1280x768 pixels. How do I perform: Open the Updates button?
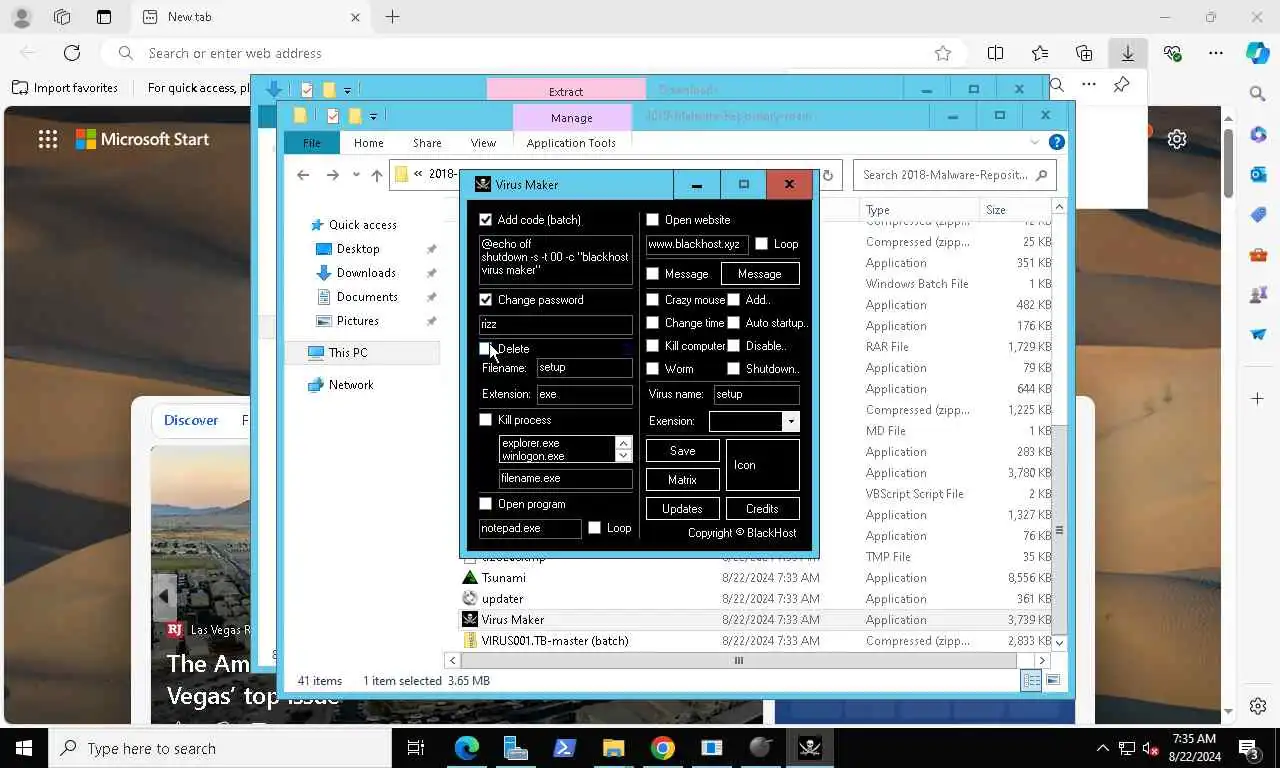click(x=683, y=509)
